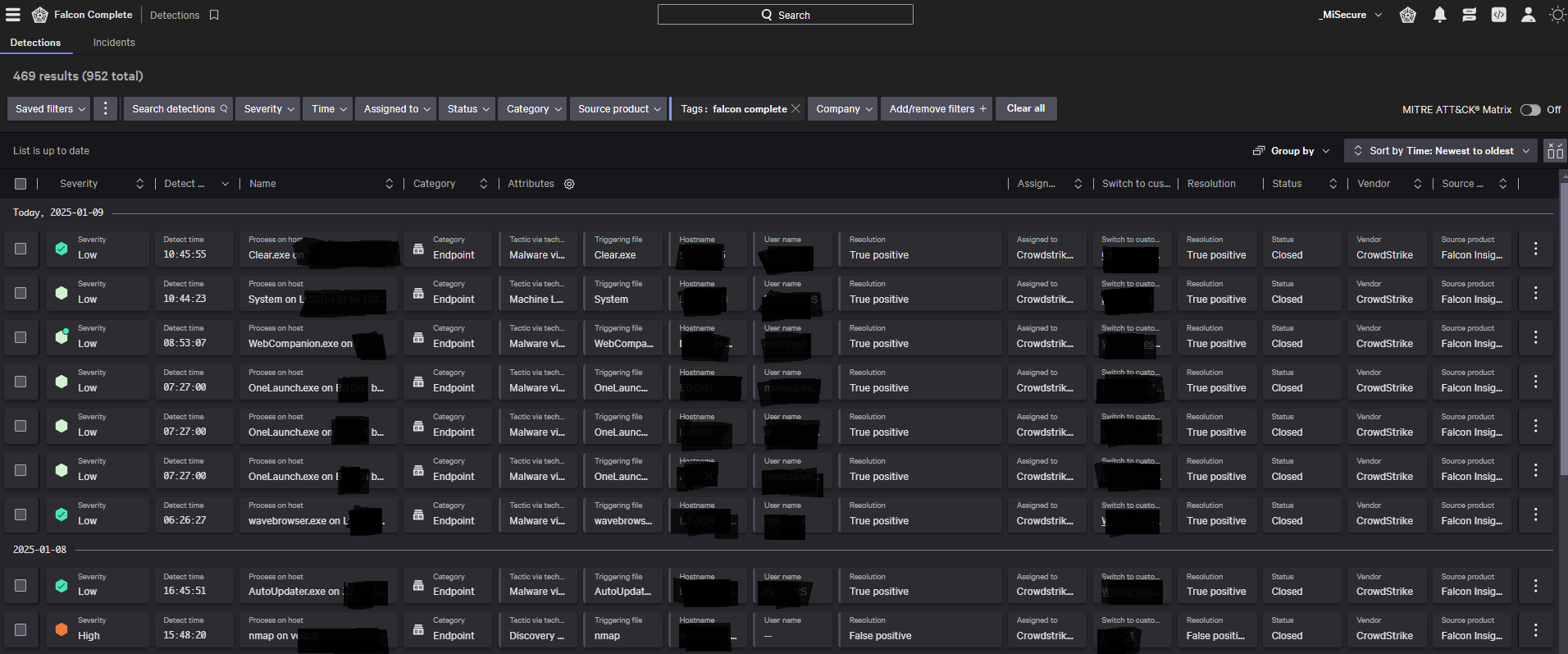Click 'Discovery ...' tactic cell on nmap row
Viewport: 1568px width, 654px height.
536,636
